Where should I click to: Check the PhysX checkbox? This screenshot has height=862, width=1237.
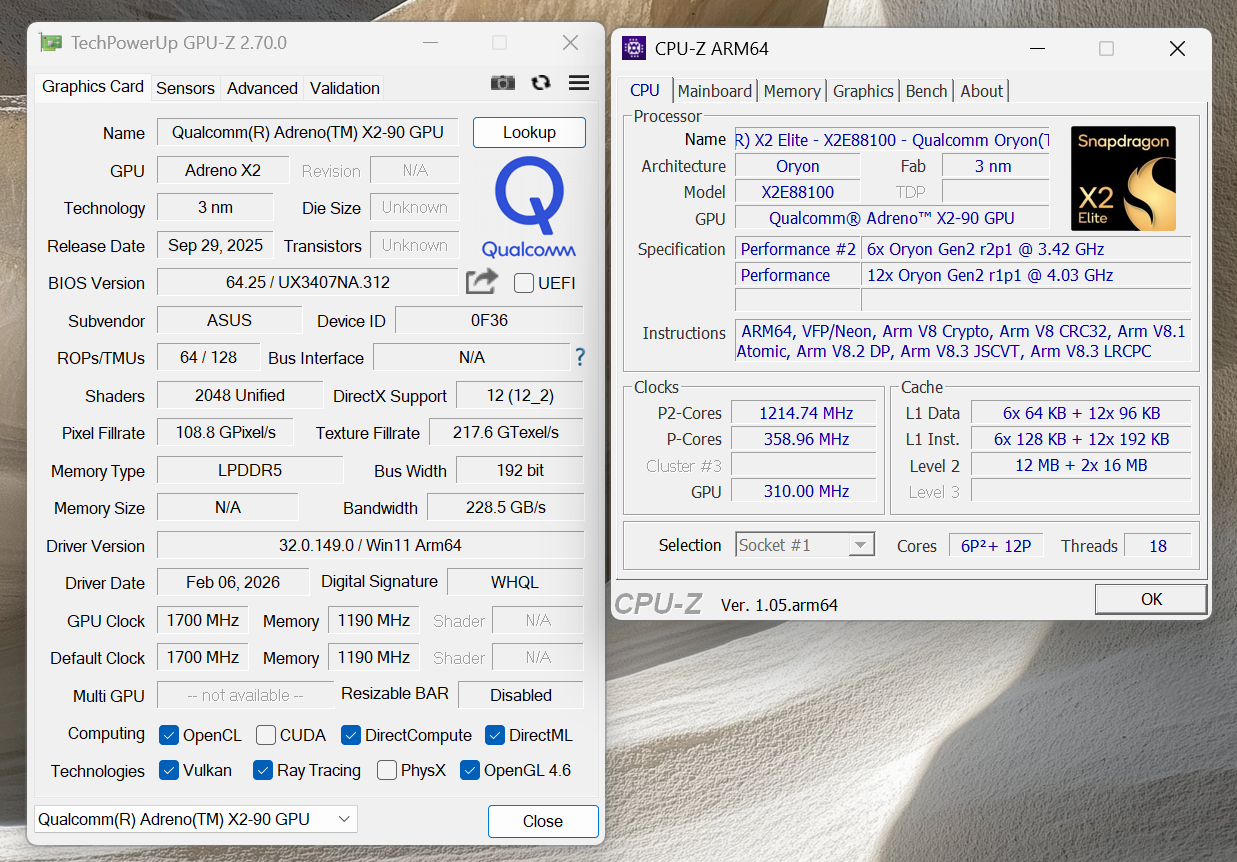point(387,770)
